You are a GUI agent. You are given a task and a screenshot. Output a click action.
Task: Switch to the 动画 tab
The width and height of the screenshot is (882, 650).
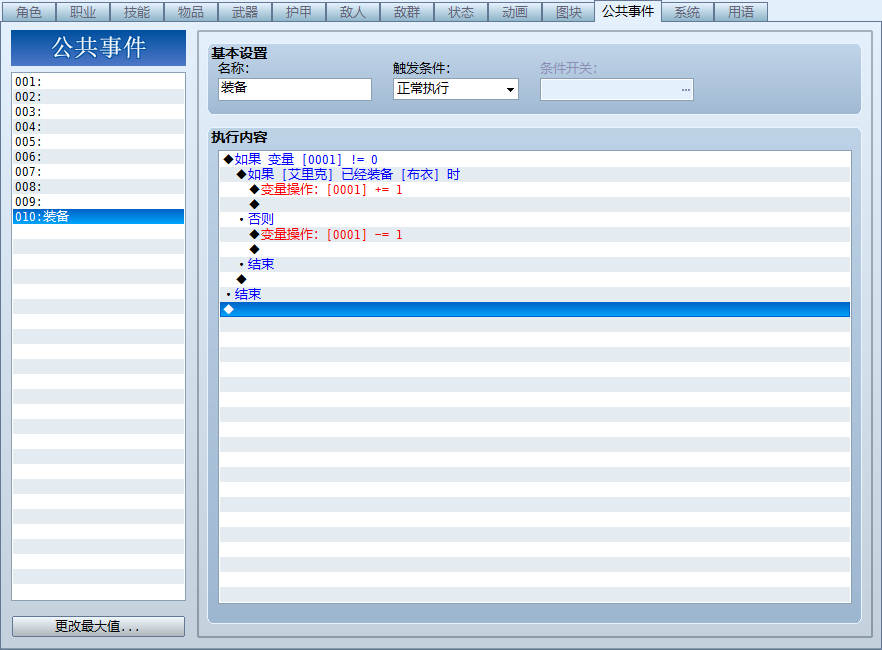pos(515,12)
